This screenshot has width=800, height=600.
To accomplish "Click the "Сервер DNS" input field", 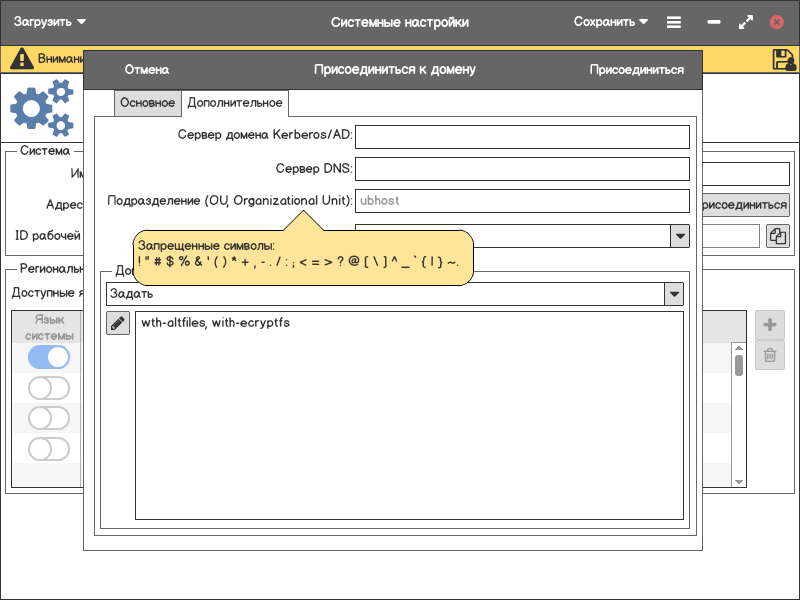I will point(522,169).
